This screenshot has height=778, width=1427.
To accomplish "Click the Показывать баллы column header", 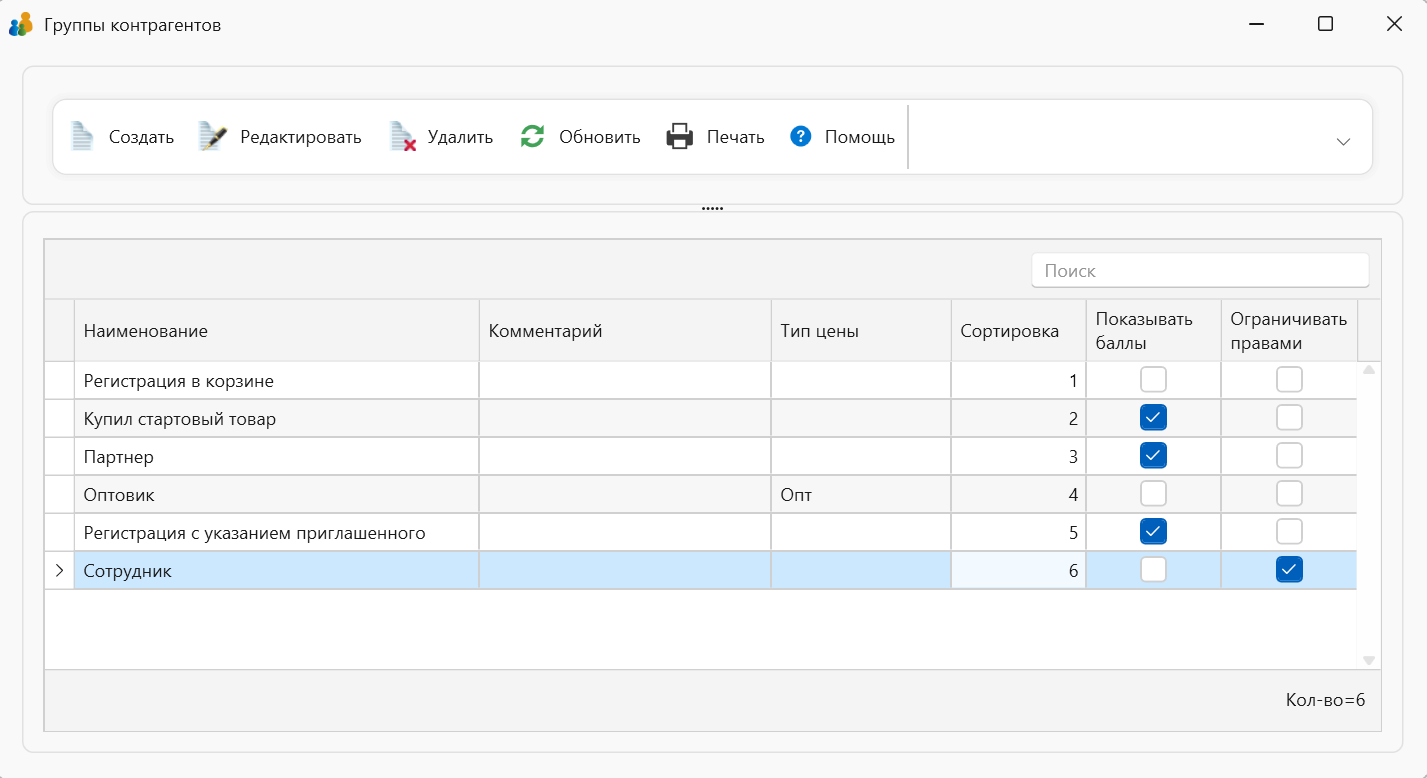I will pos(1154,331).
